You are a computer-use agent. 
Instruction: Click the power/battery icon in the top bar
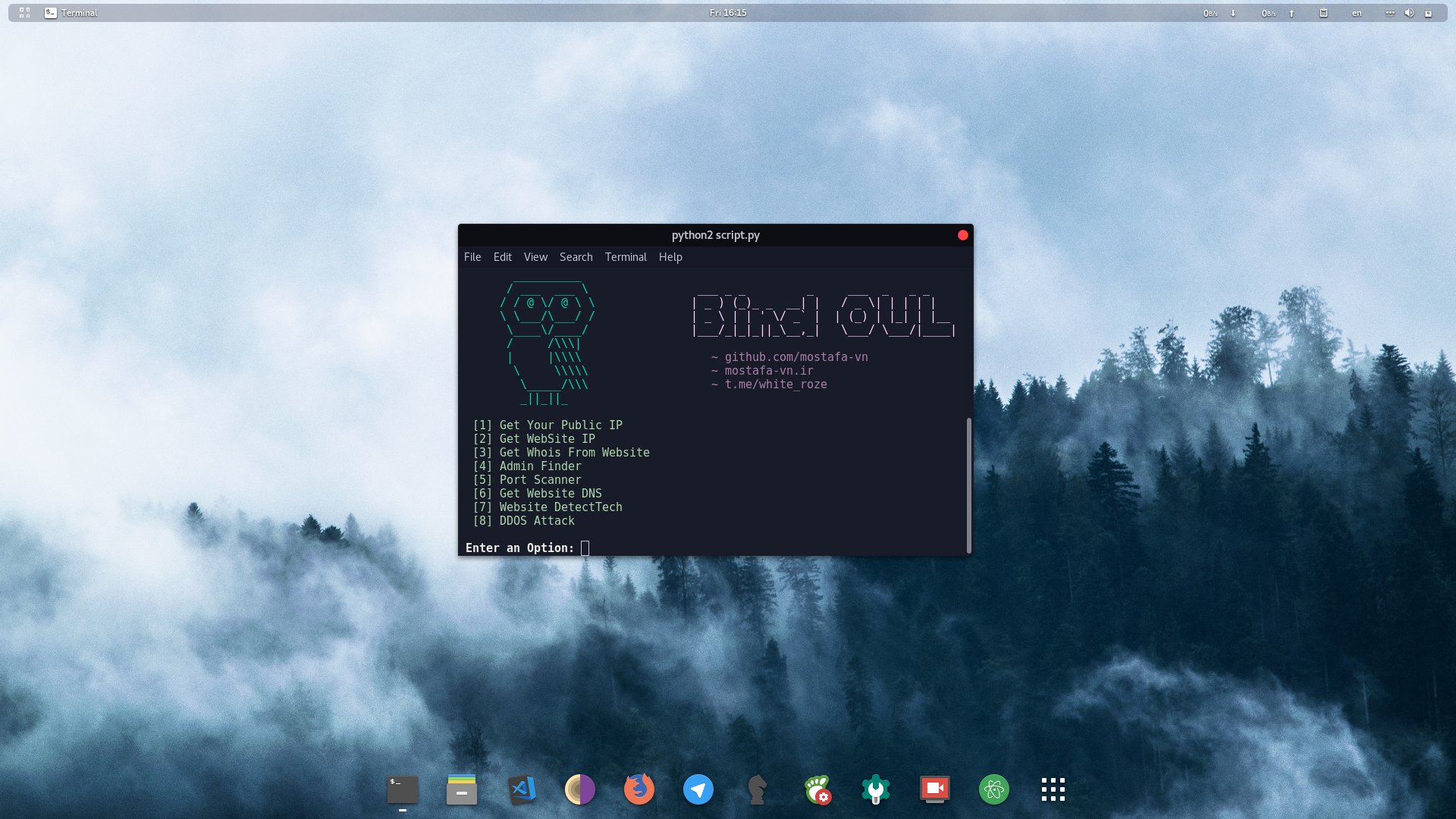coord(1428,13)
